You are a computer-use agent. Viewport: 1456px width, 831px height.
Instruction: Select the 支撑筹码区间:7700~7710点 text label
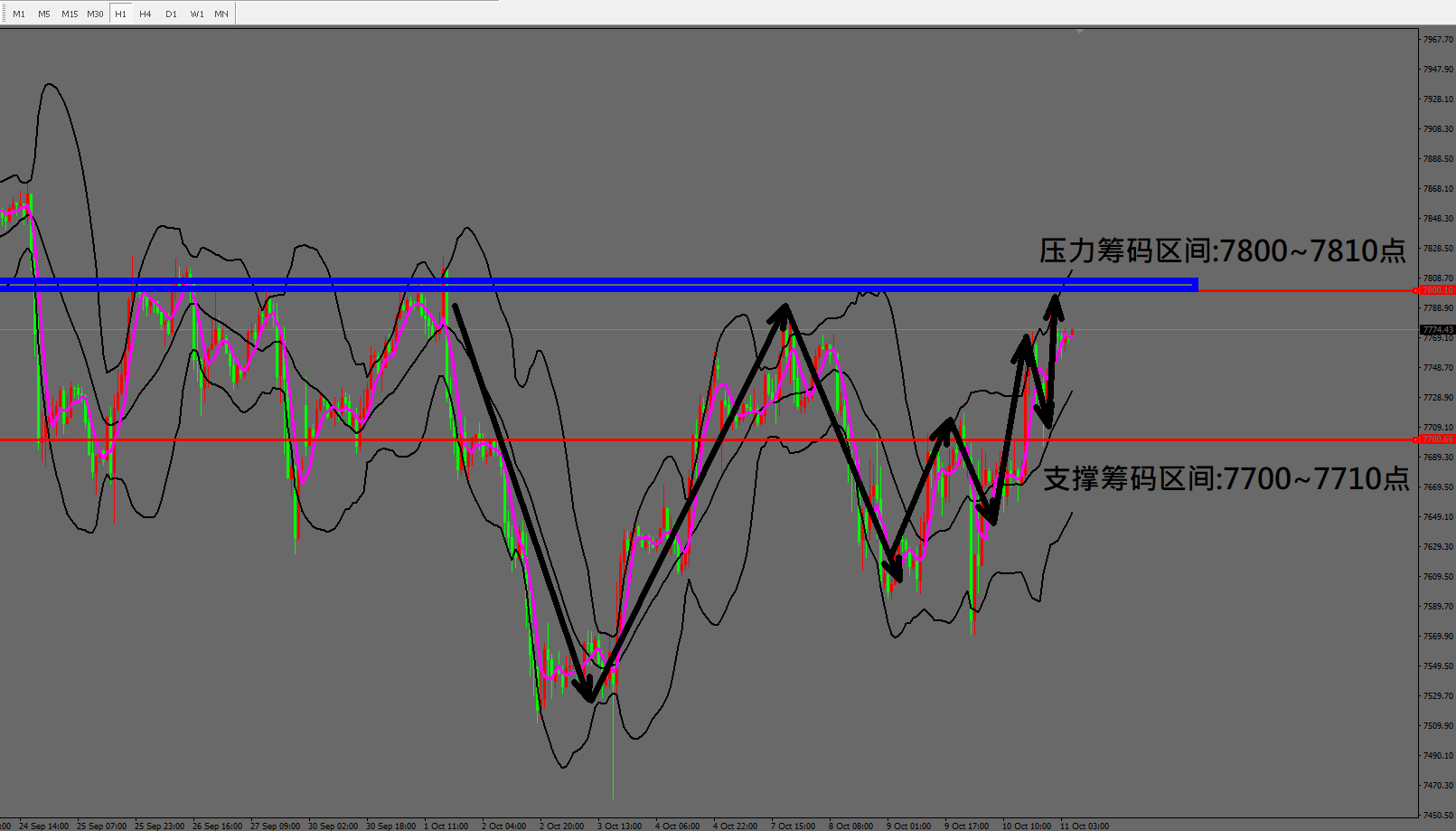point(1226,478)
